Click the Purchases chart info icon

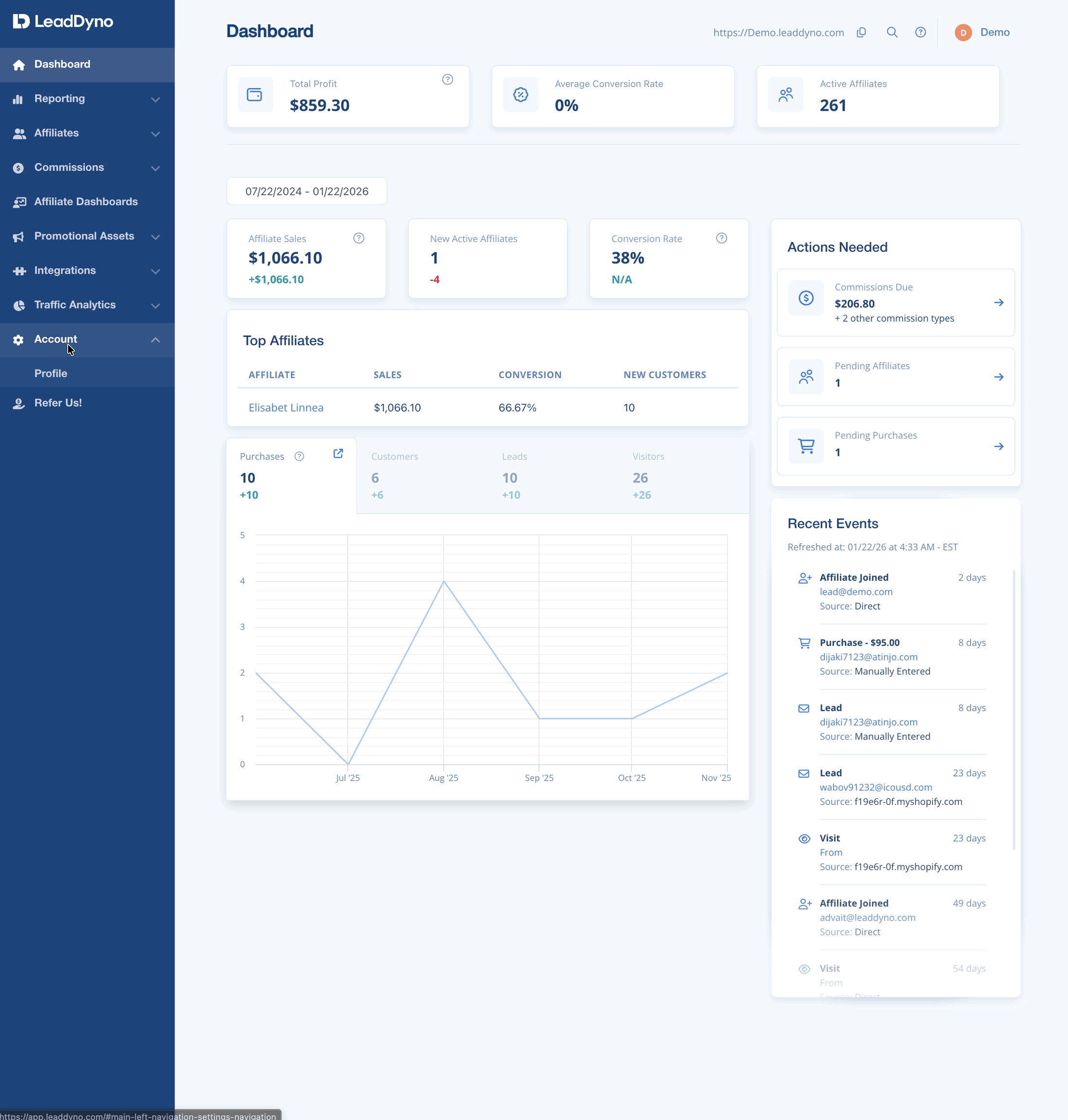click(x=300, y=456)
